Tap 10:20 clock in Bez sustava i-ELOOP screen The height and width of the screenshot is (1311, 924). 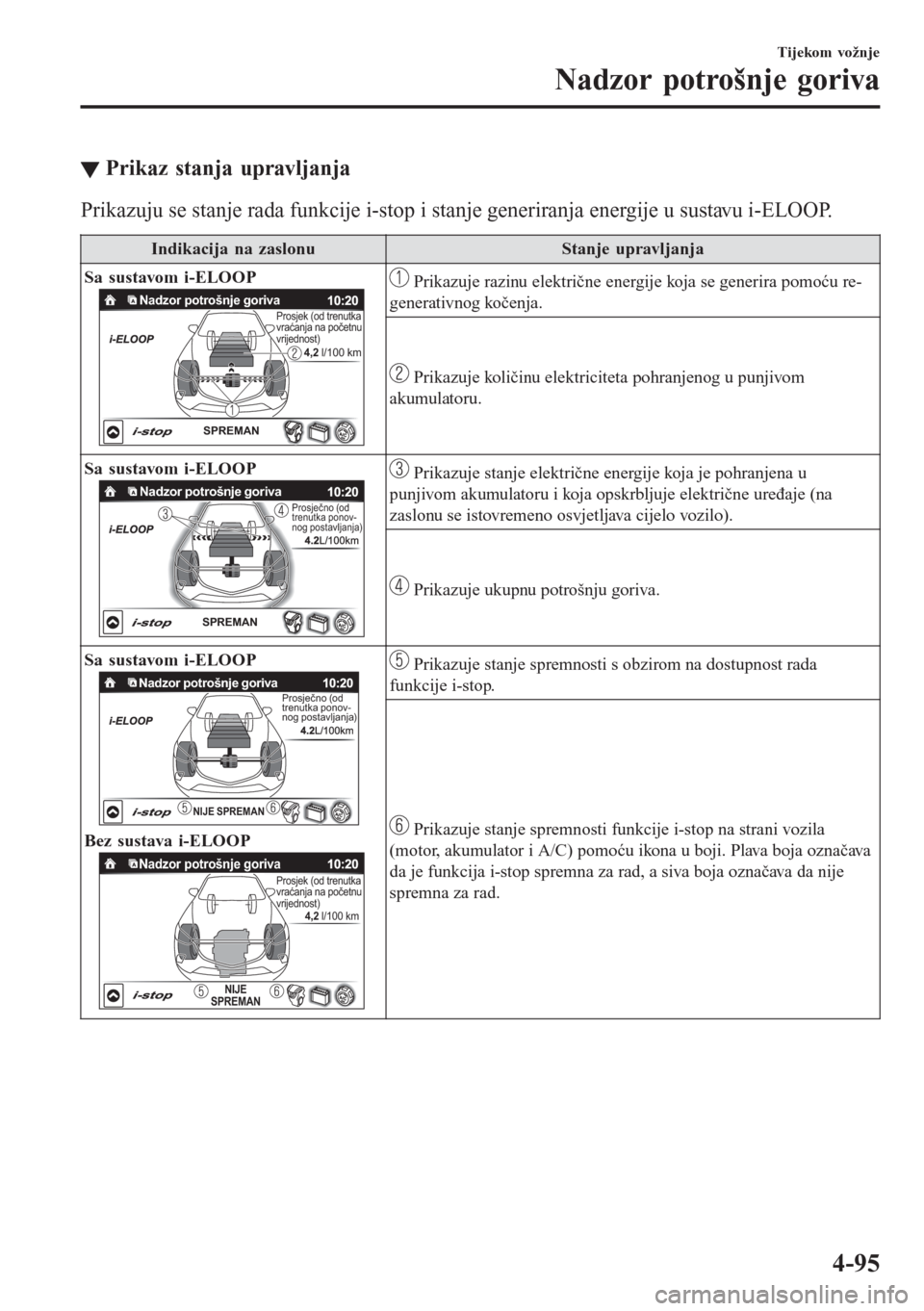coord(343,864)
